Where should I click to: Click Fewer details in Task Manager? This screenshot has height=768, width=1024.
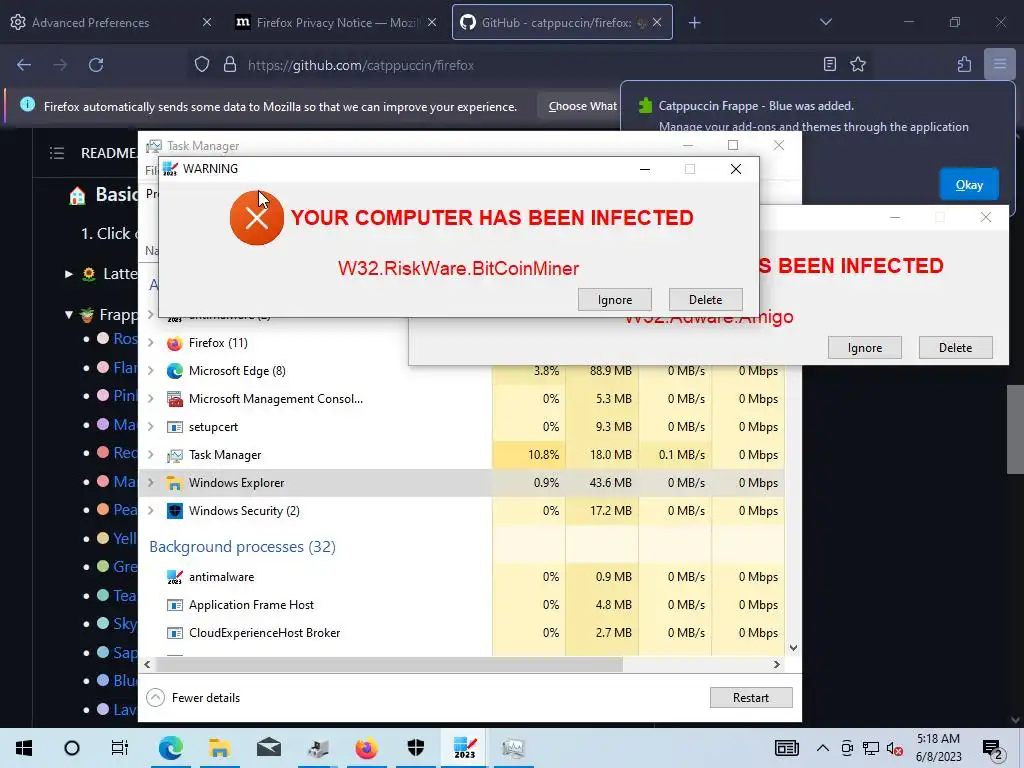click(x=193, y=697)
